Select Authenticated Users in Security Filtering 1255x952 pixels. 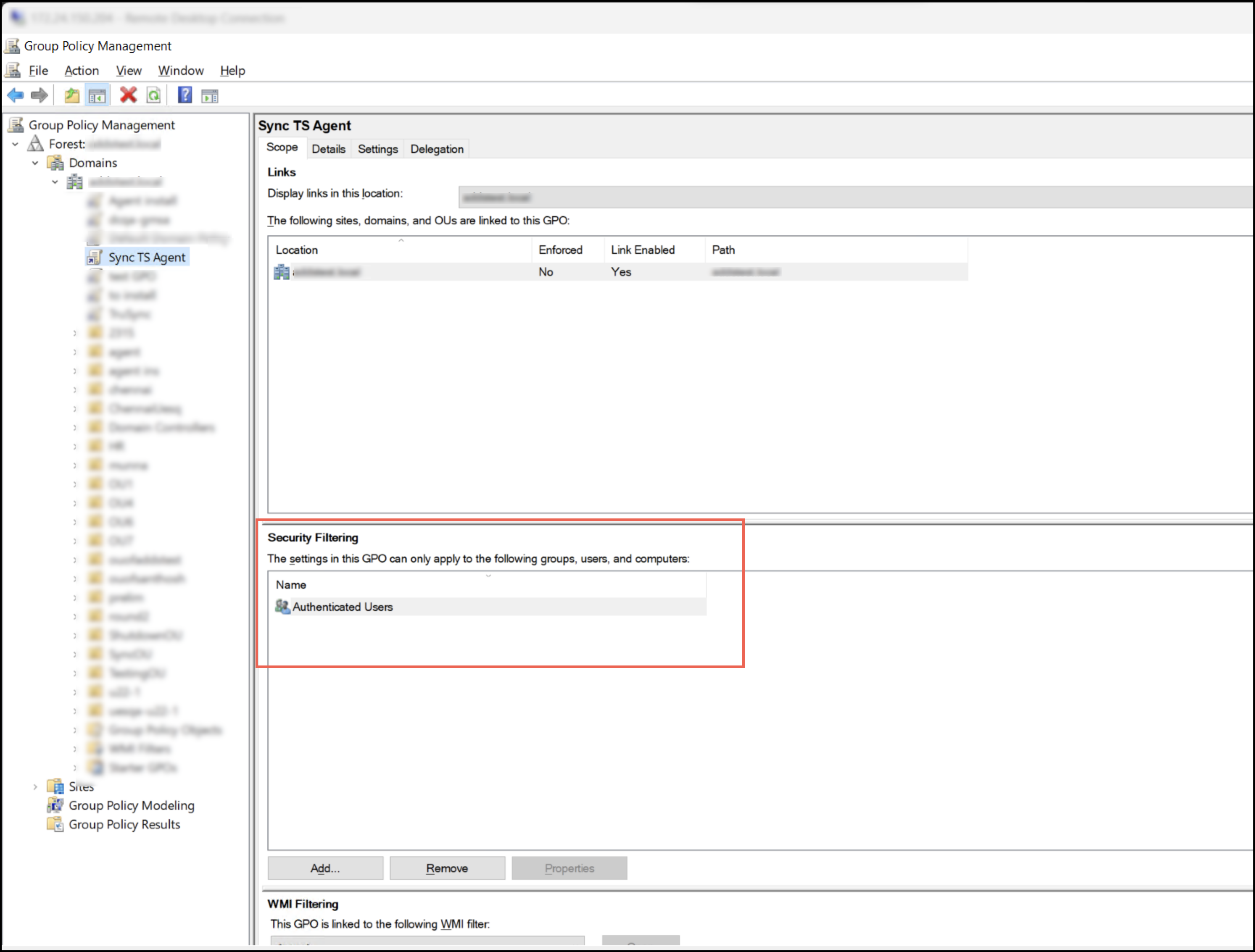pyautogui.click(x=342, y=607)
